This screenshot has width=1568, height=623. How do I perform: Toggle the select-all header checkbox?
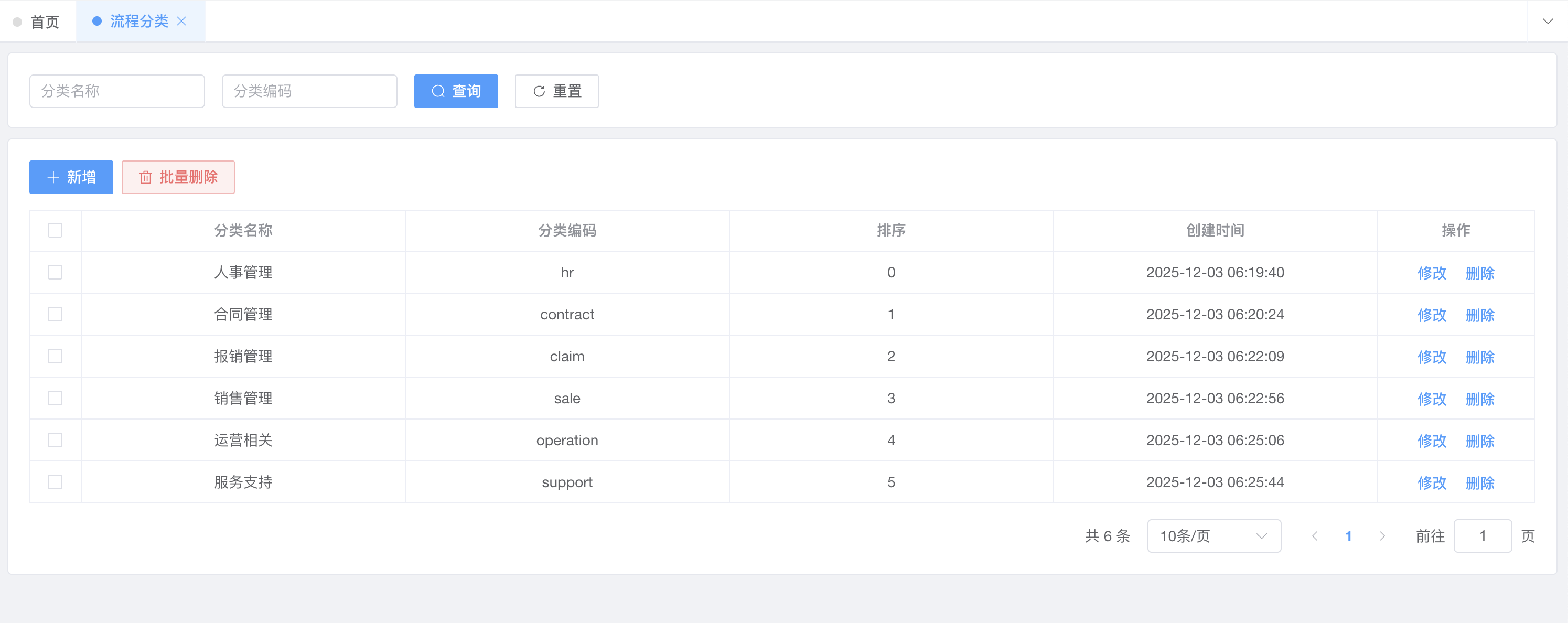(x=56, y=231)
